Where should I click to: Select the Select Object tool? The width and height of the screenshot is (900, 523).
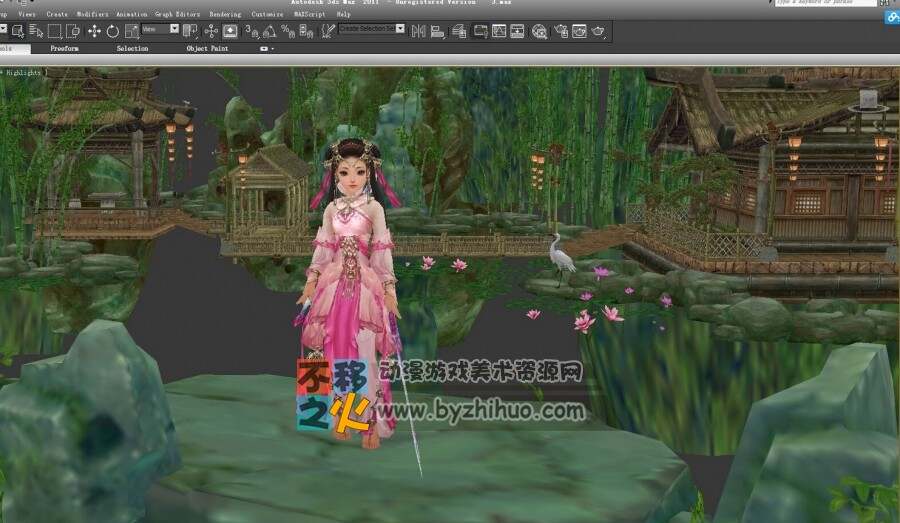click(x=18, y=31)
